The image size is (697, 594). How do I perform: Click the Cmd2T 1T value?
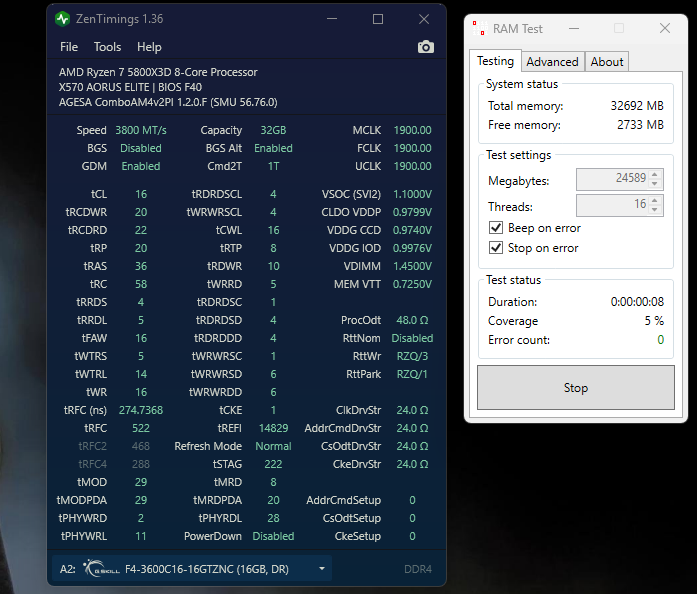(273, 166)
